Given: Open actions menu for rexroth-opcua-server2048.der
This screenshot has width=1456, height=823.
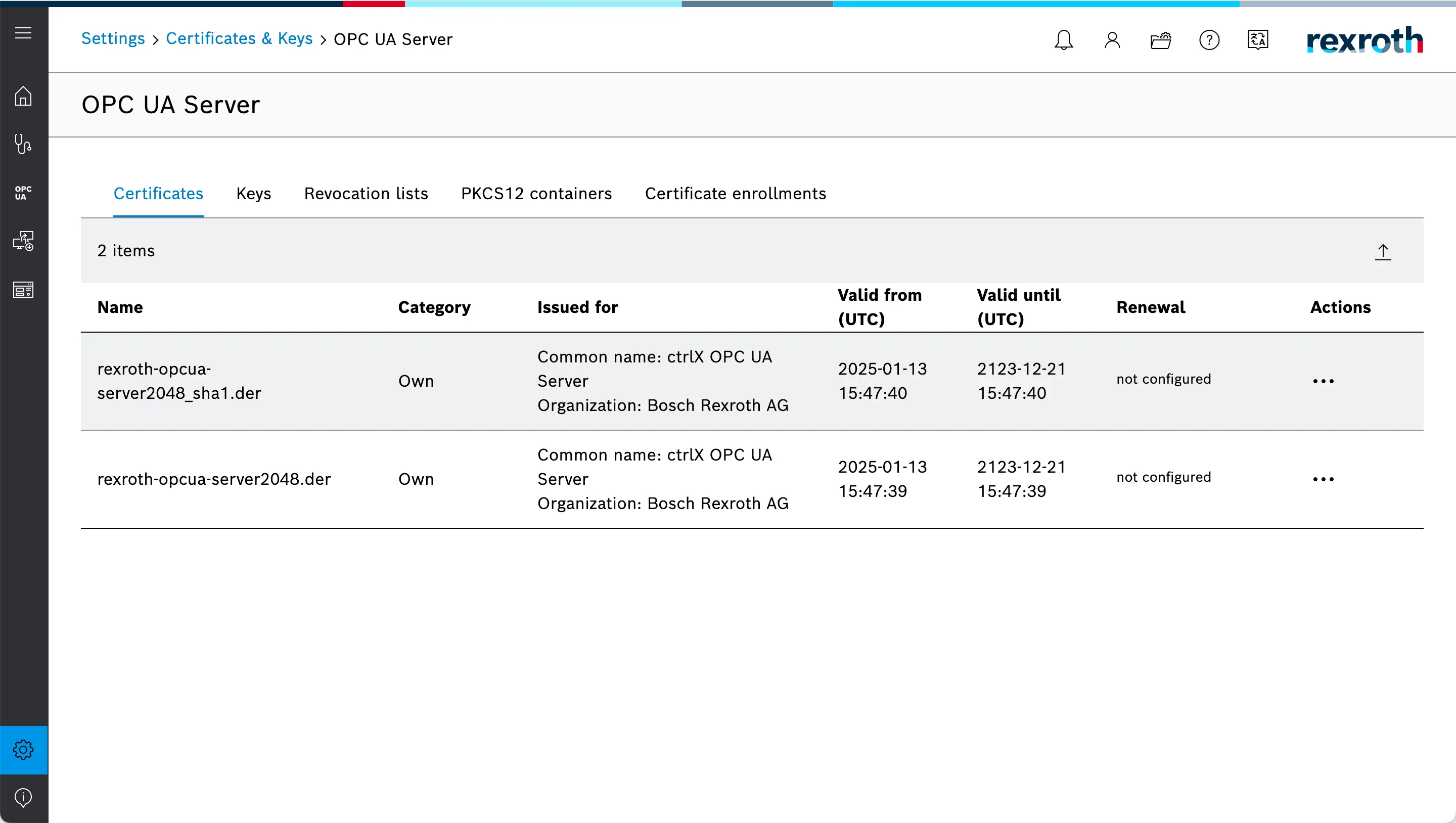Looking at the screenshot, I should click(x=1323, y=479).
